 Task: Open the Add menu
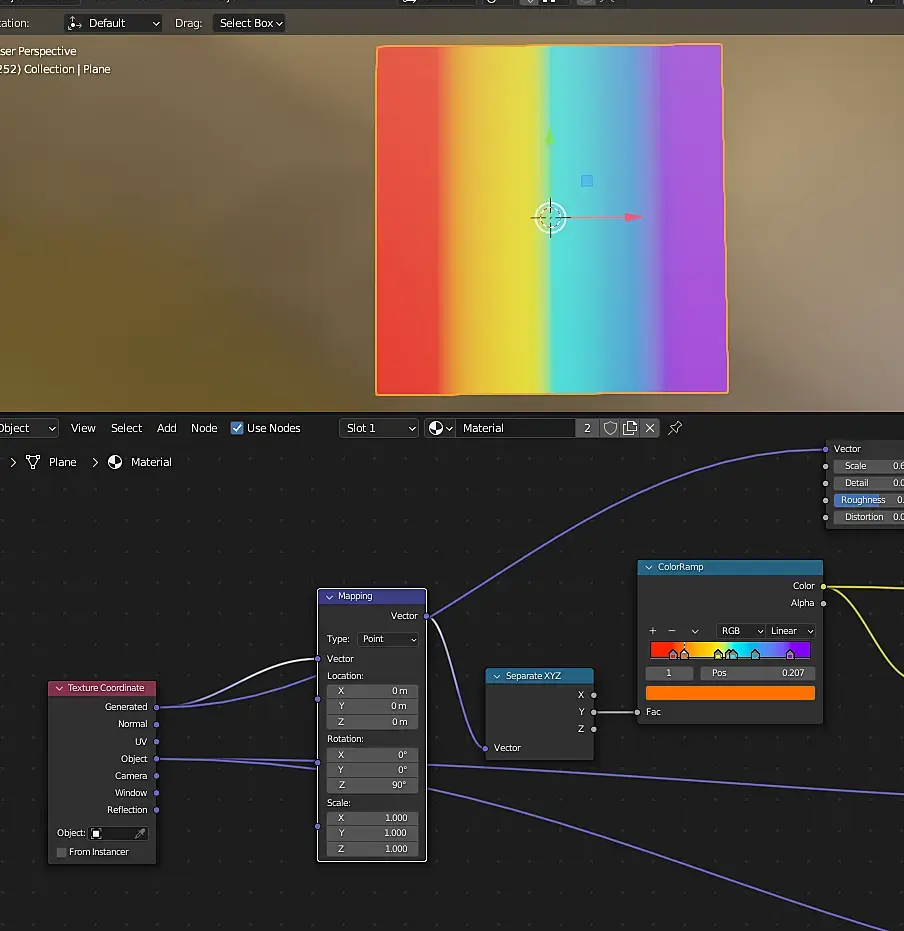[166, 428]
